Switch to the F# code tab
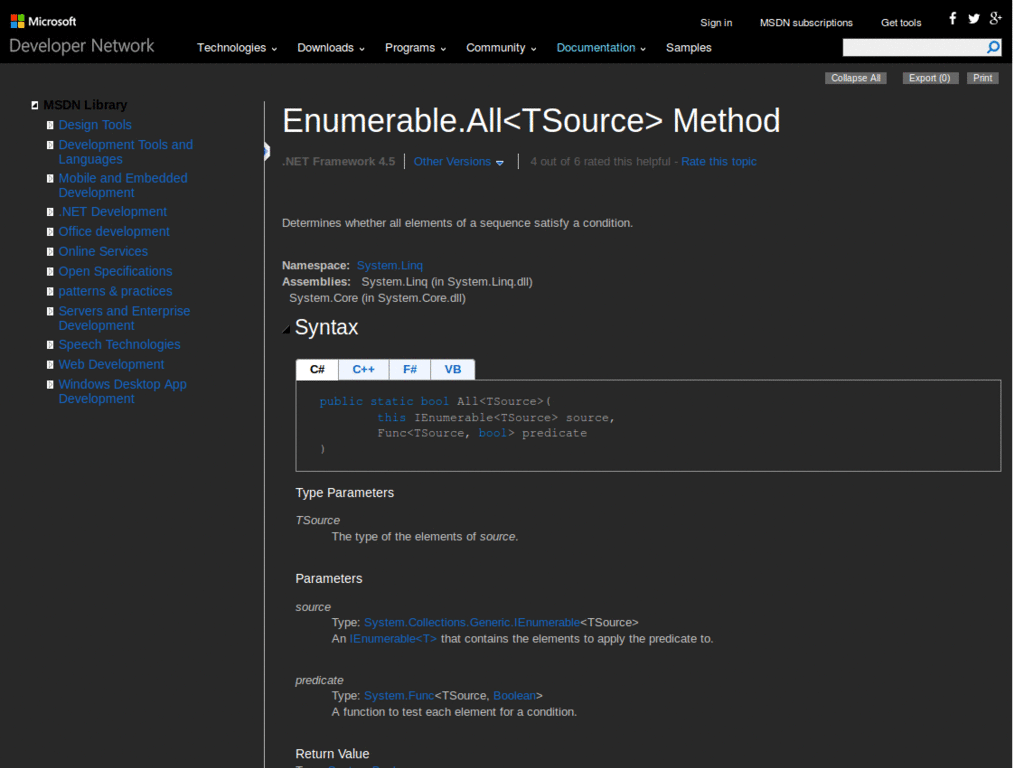This screenshot has height=768, width=1024. [409, 369]
